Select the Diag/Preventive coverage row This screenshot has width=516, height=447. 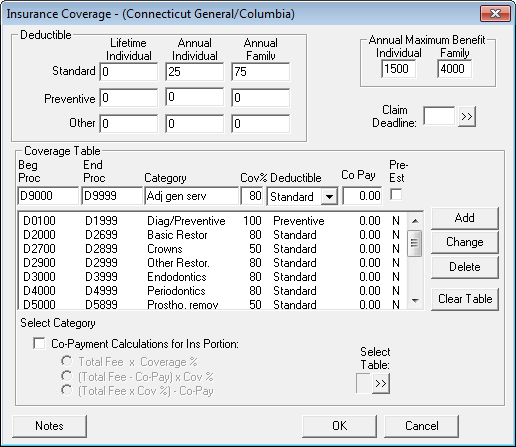coord(213,221)
